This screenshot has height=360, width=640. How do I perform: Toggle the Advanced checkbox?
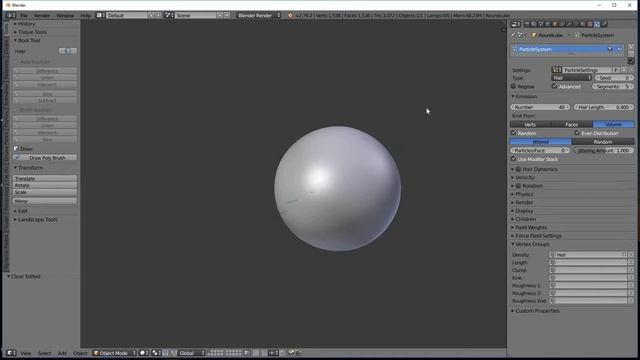[554, 86]
